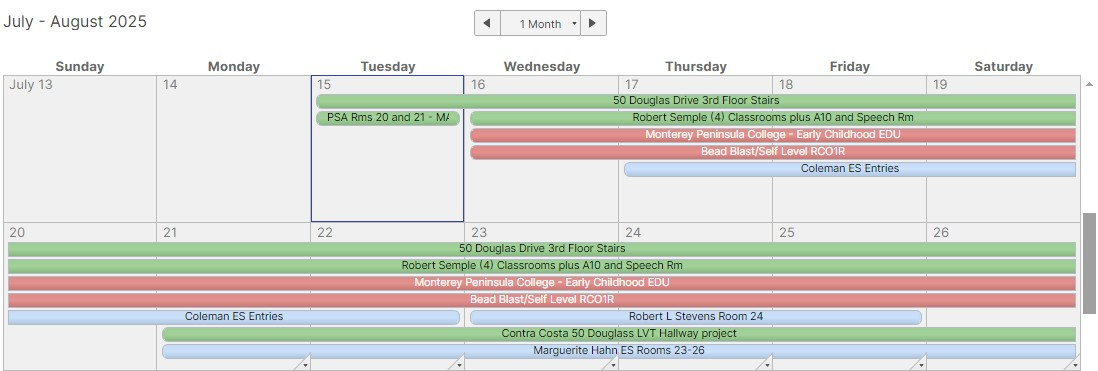Expand Thursday 24 day cell corner arrow
The image size is (1098, 371).
pos(765,363)
